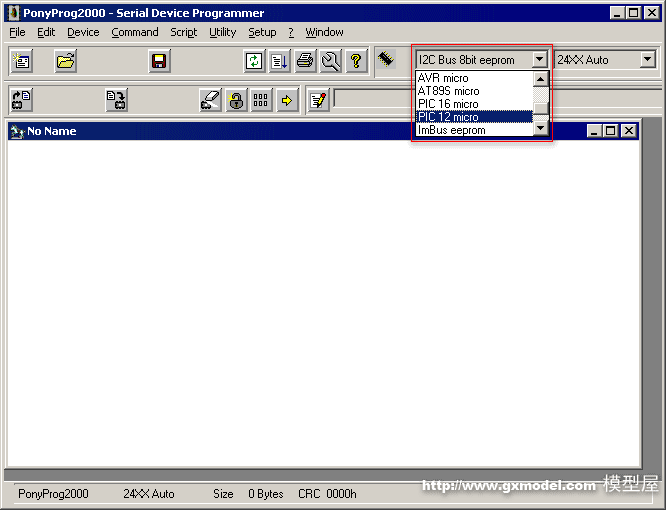Open a device file with folder icon

click(x=65, y=61)
